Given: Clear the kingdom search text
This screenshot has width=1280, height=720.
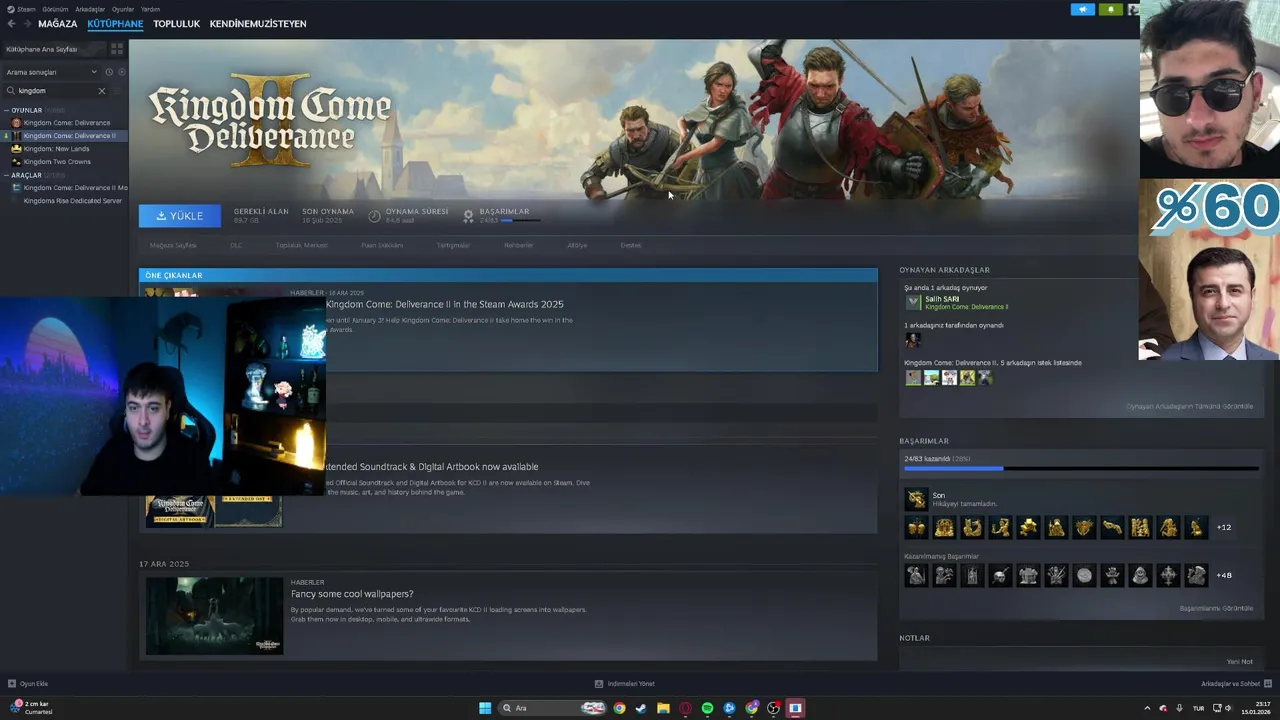Looking at the screenshot, I should 101,91.
